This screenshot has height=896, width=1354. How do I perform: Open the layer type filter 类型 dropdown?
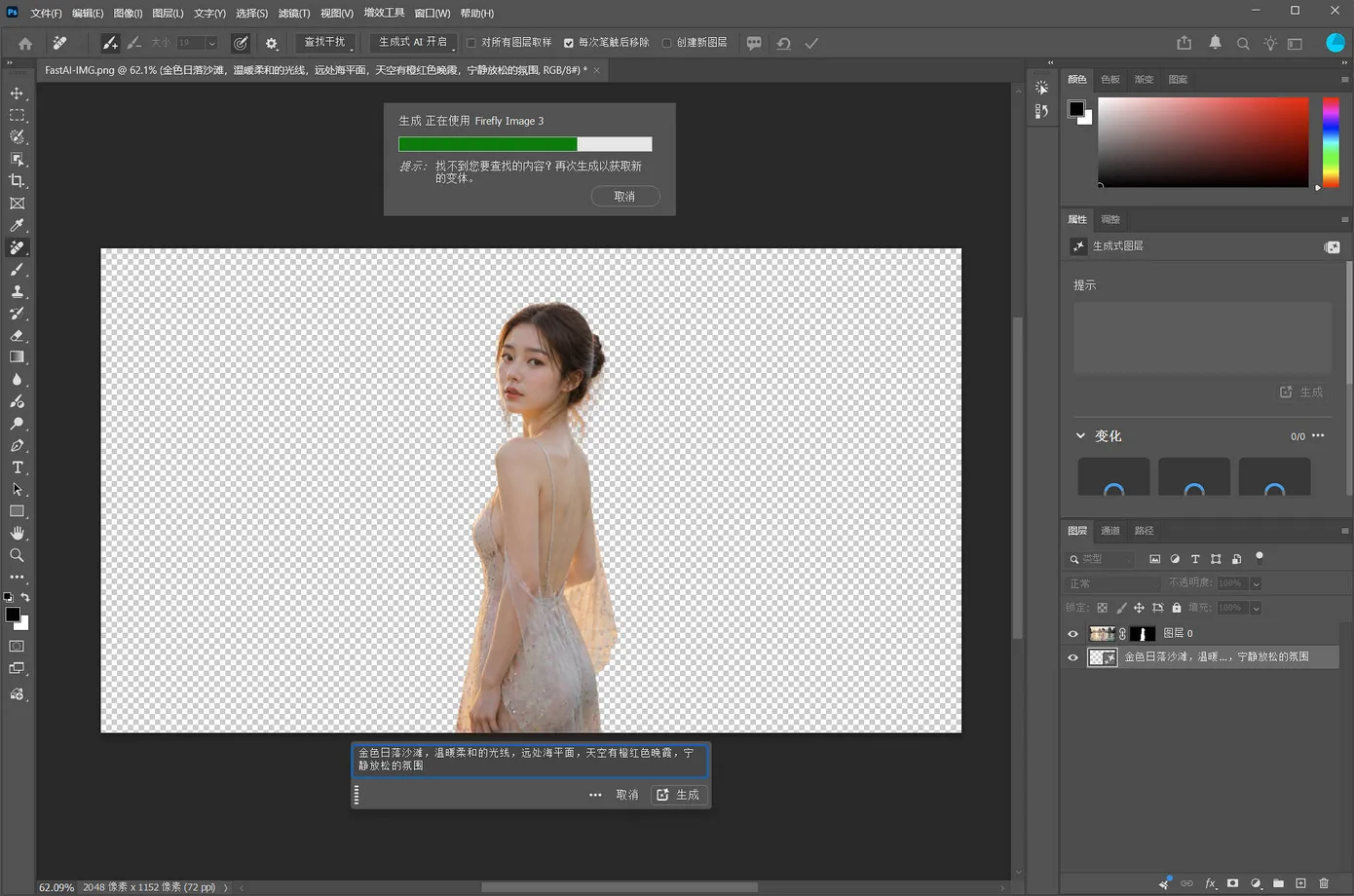[1101, 559]
